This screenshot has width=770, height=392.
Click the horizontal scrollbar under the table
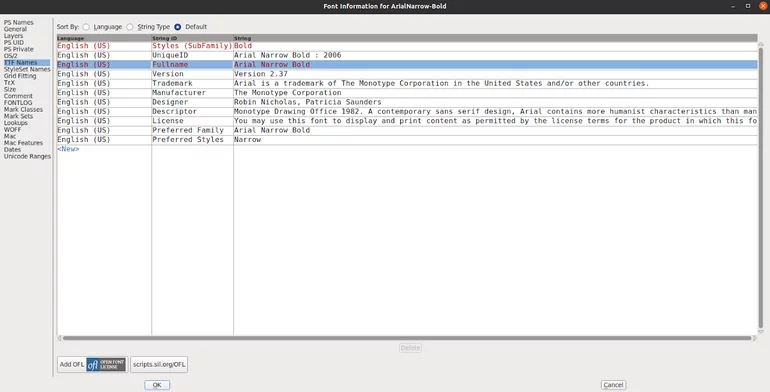pyautogui.click(x=407, y=338)
